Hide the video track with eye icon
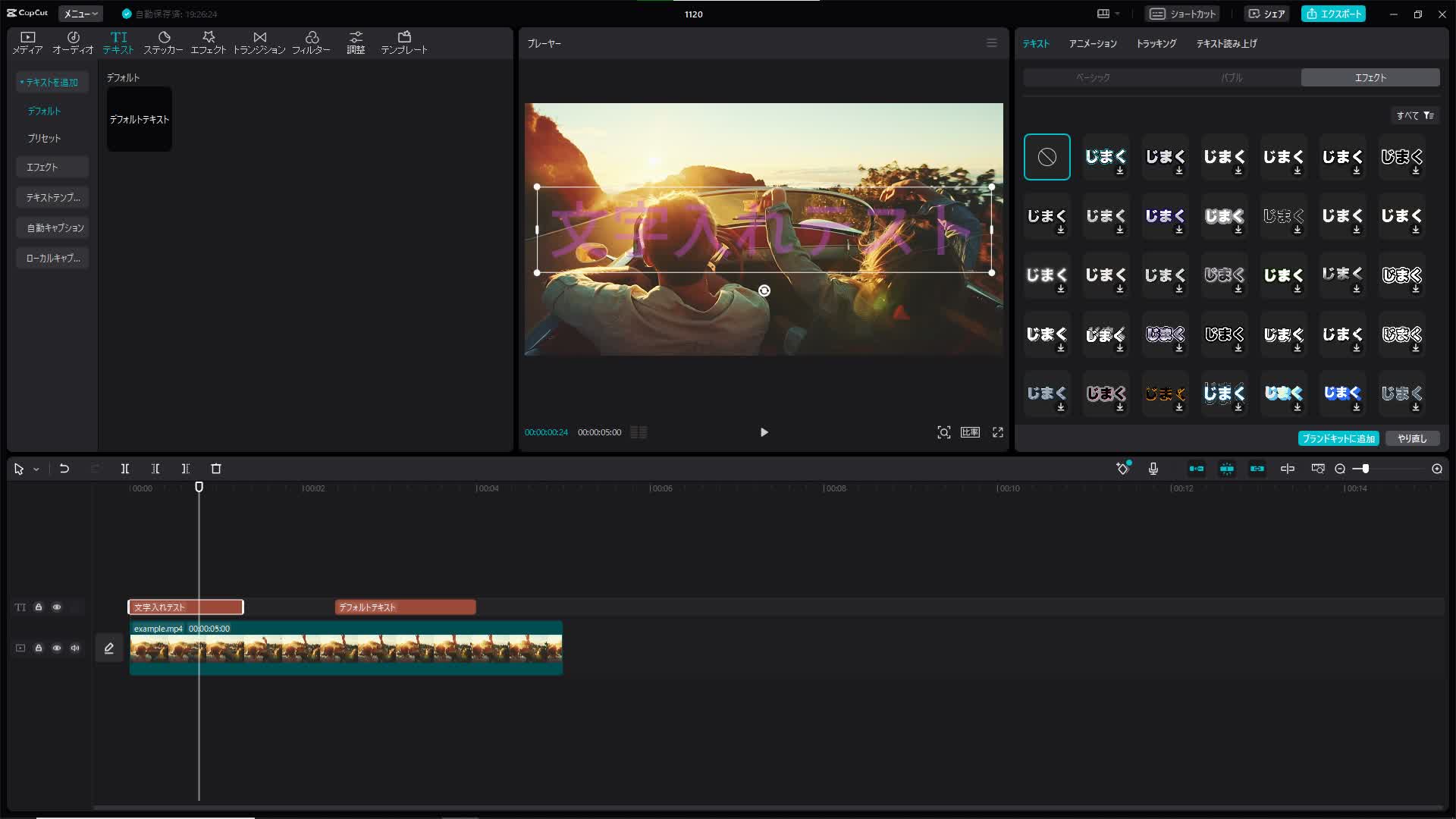 click(57, 648)
